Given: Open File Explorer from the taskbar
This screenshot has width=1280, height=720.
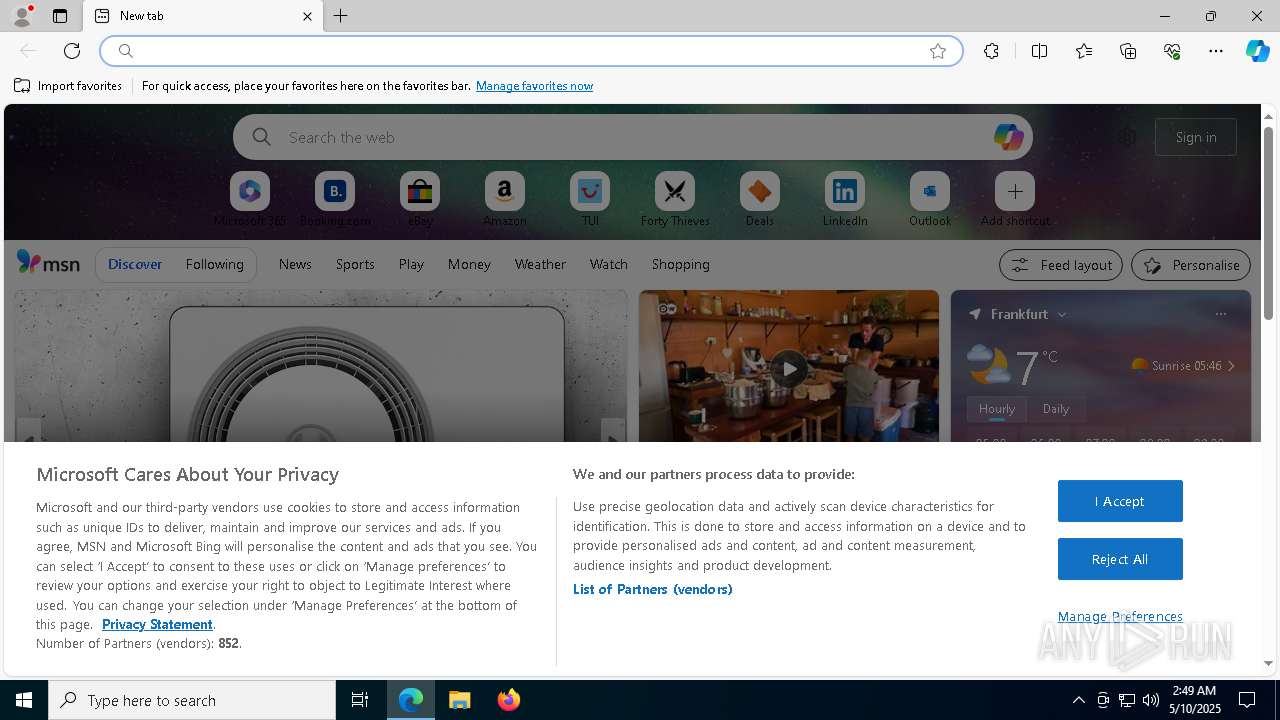Looking at the screenshot, I should point(459,700).
